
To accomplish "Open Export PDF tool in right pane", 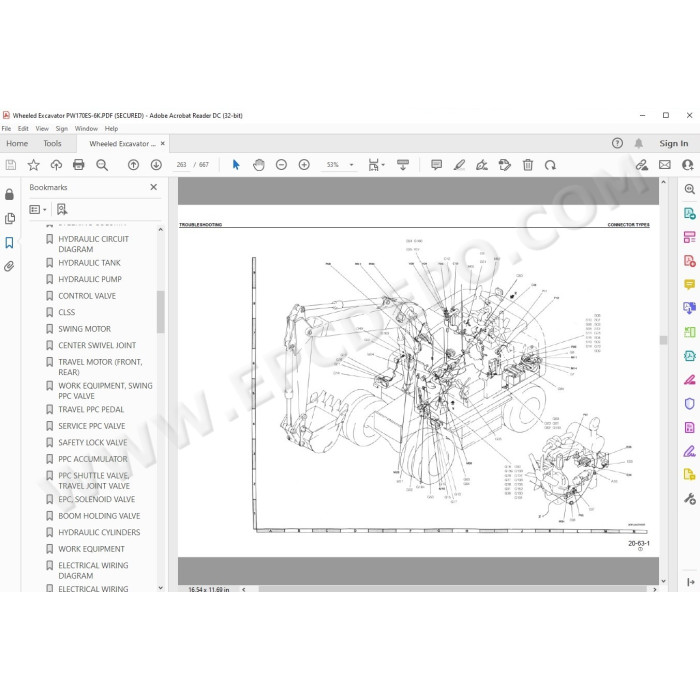I will point(689,213).
